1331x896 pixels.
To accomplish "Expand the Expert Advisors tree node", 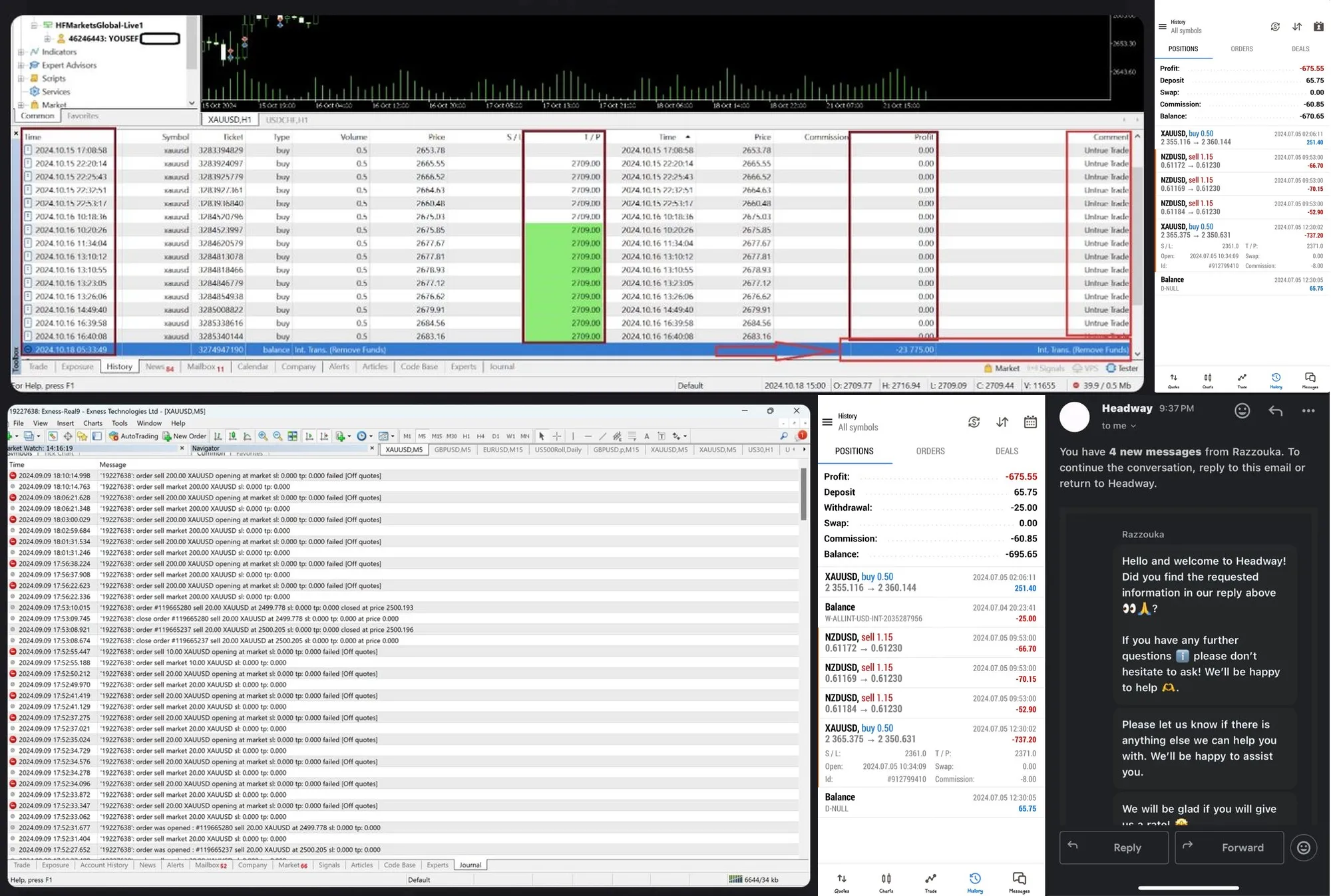I will coord(21,65).
